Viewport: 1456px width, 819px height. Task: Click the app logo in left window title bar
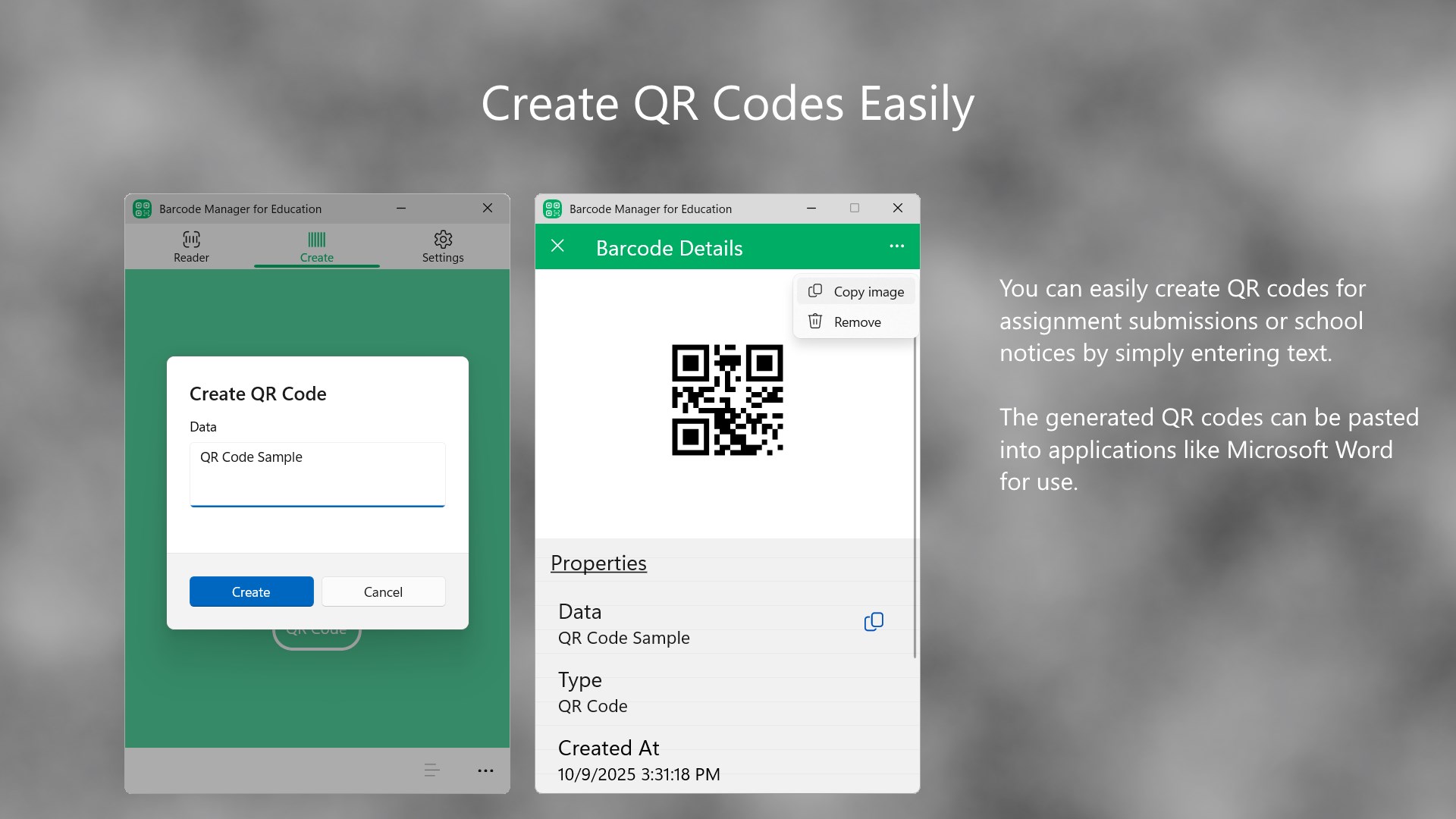(x=142, y=209)
